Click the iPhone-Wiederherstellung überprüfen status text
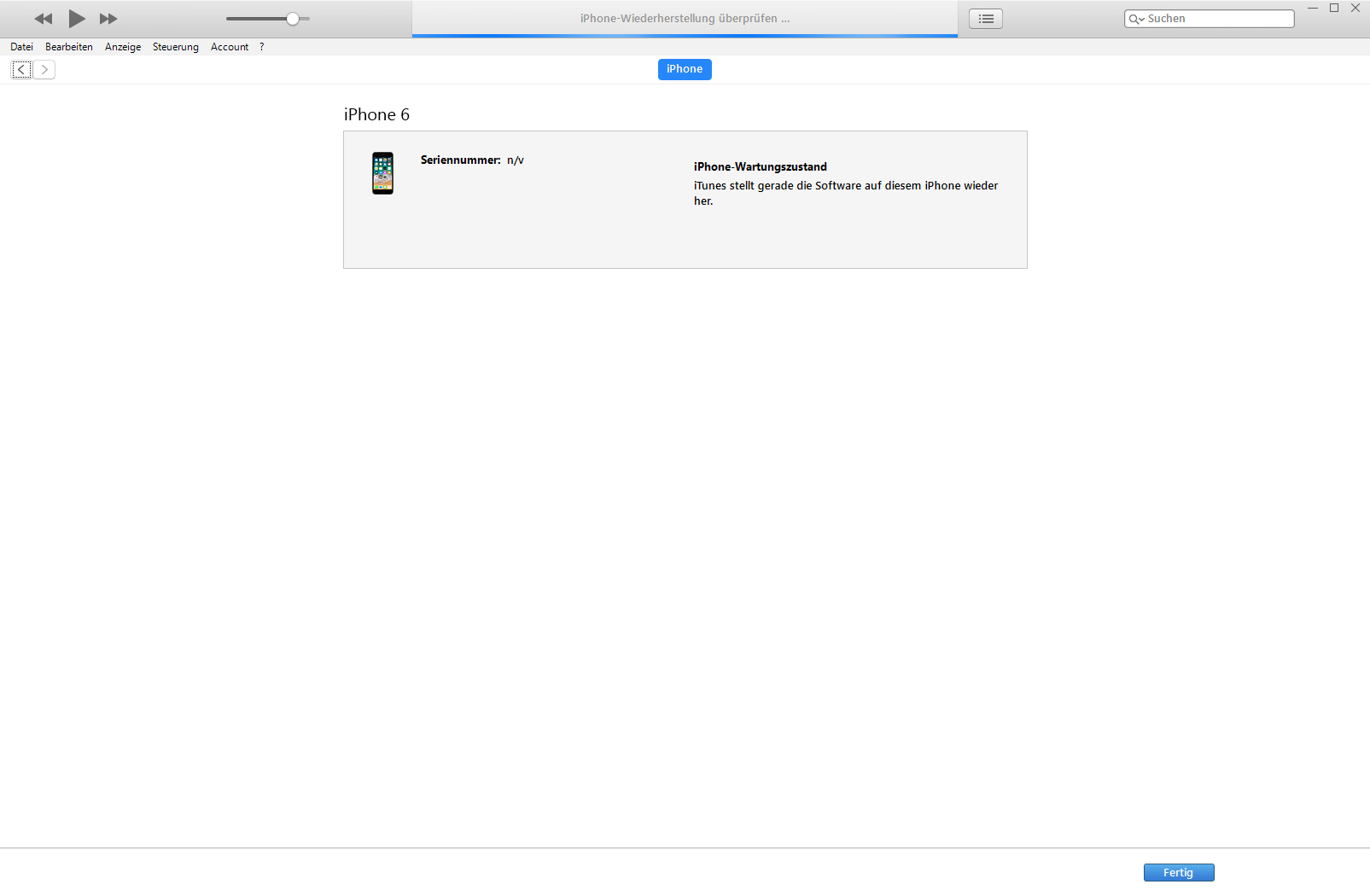Viewport: 1370px width, 896px height. [x=685, y=18]
